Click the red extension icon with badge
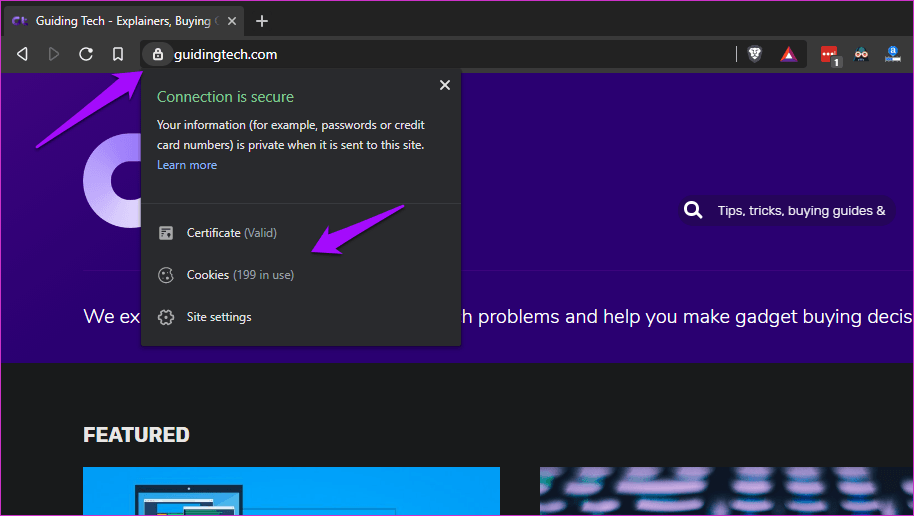The image size is (914, 516). pos(829,55)
